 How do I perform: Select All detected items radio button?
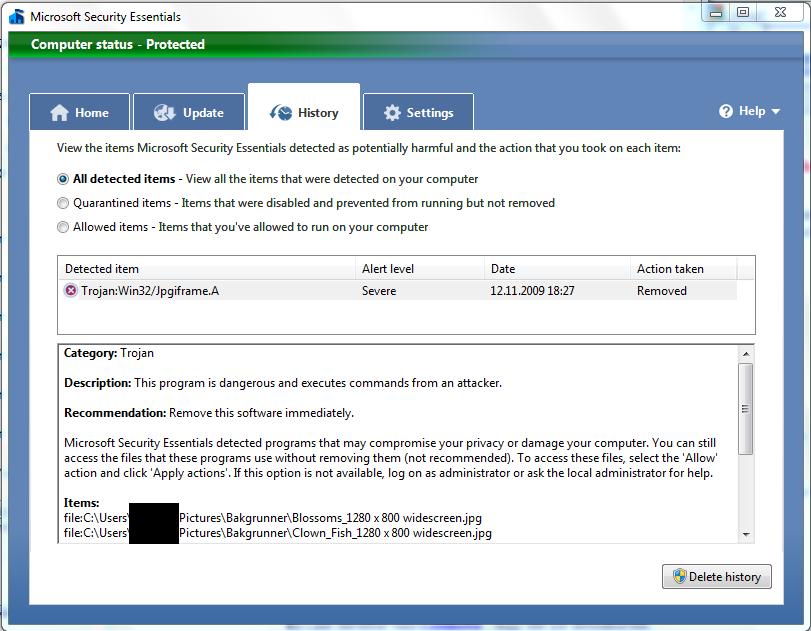63,179
